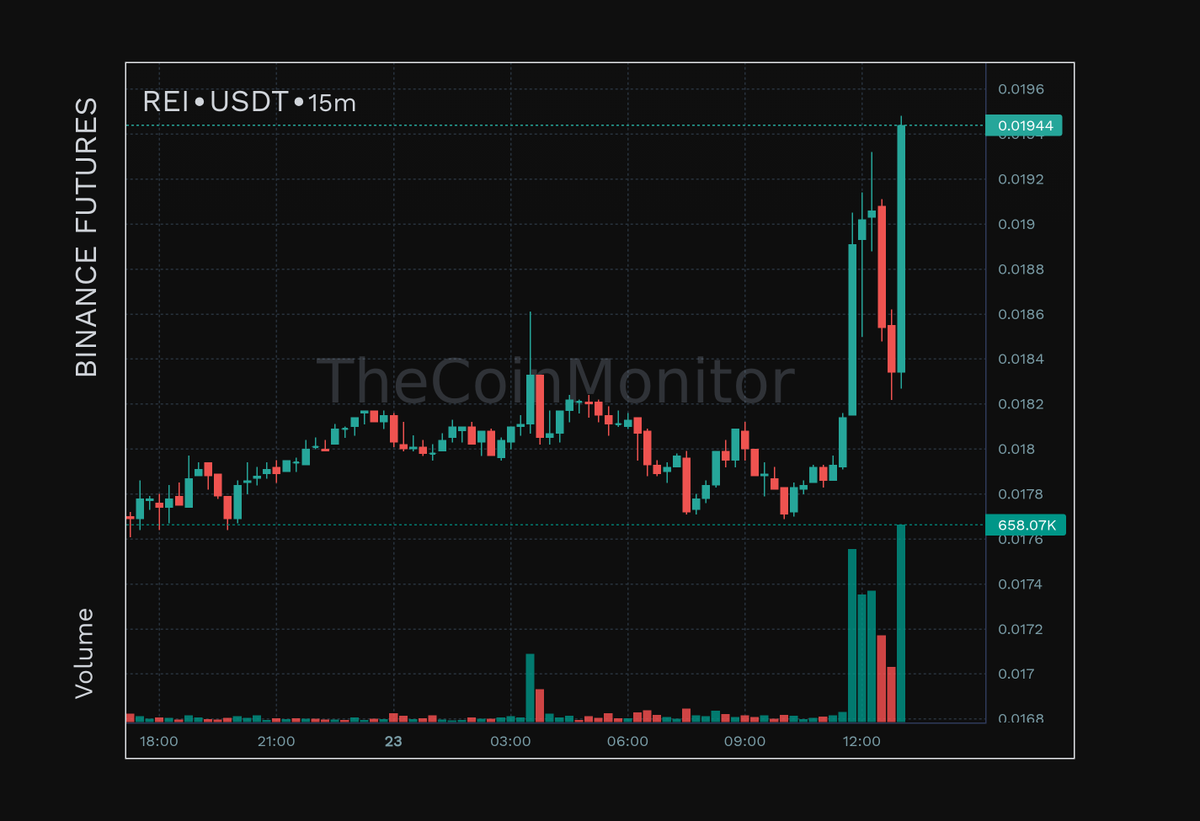The width and height of the screenshot is (1200, 821).
Task: Click the REI•USDT•15m pair title
Action: 249,102
